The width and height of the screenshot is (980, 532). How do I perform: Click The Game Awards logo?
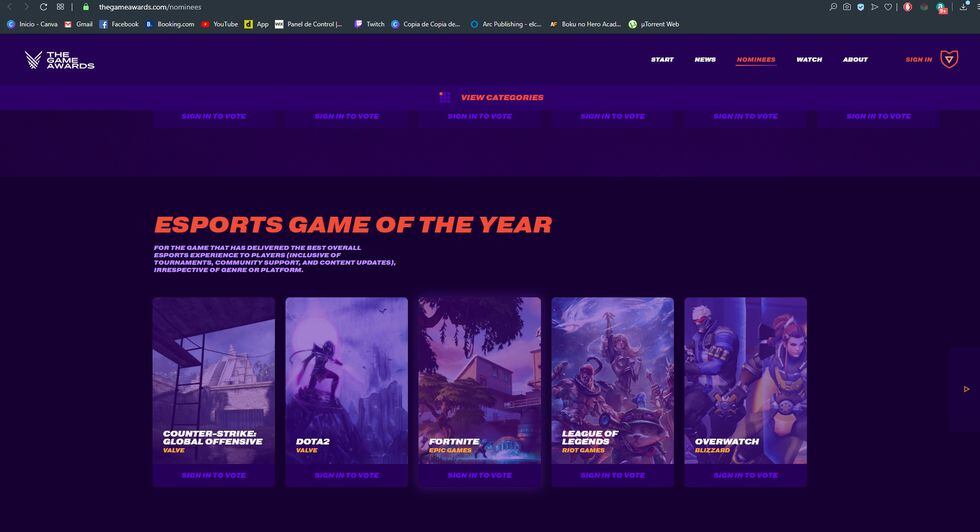pos(59,60)
